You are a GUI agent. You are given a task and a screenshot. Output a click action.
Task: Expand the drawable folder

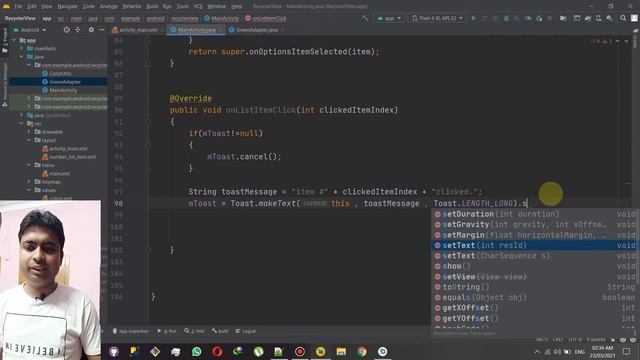click(29, 132)
